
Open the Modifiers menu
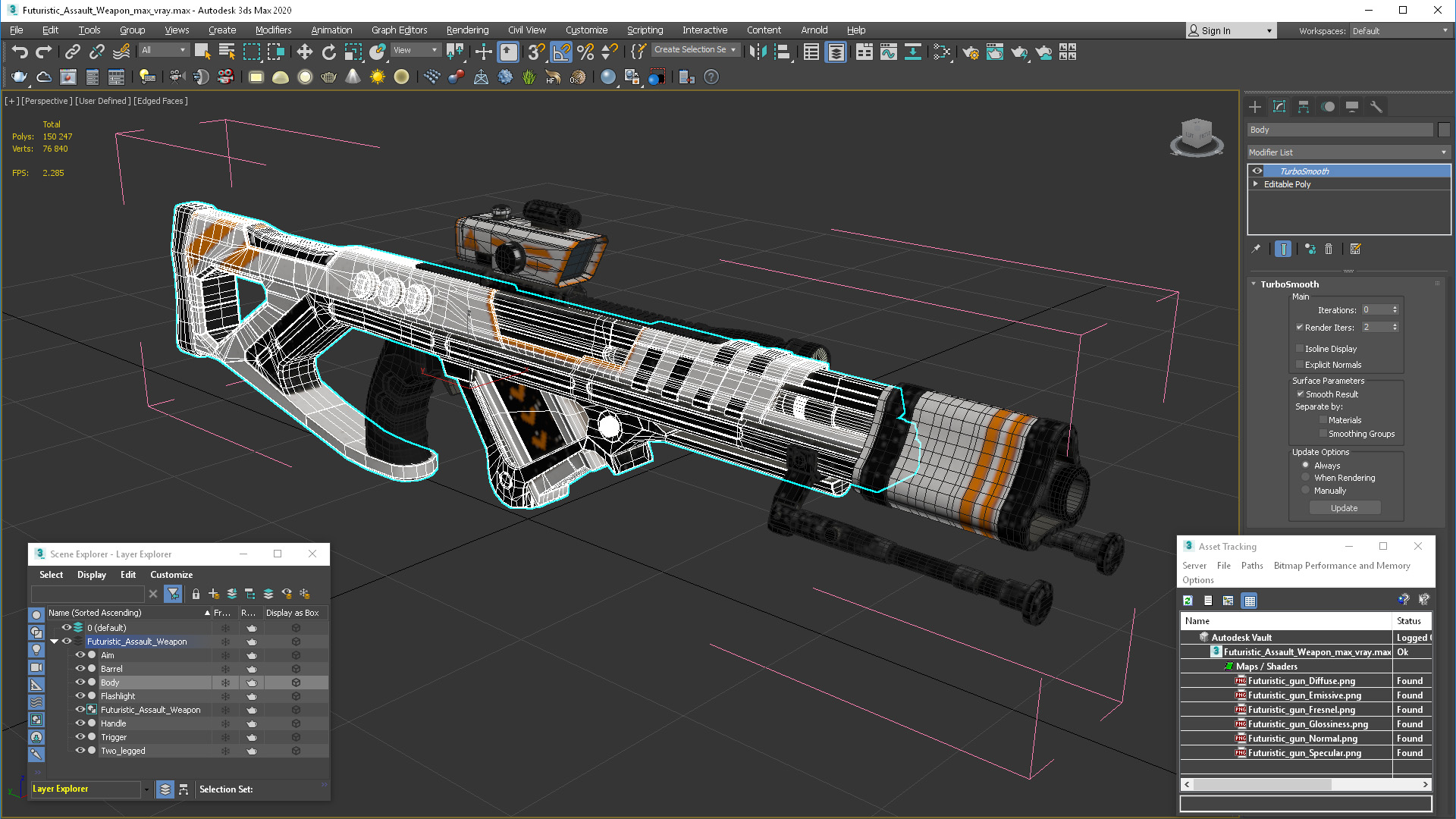tap(273, 30)
